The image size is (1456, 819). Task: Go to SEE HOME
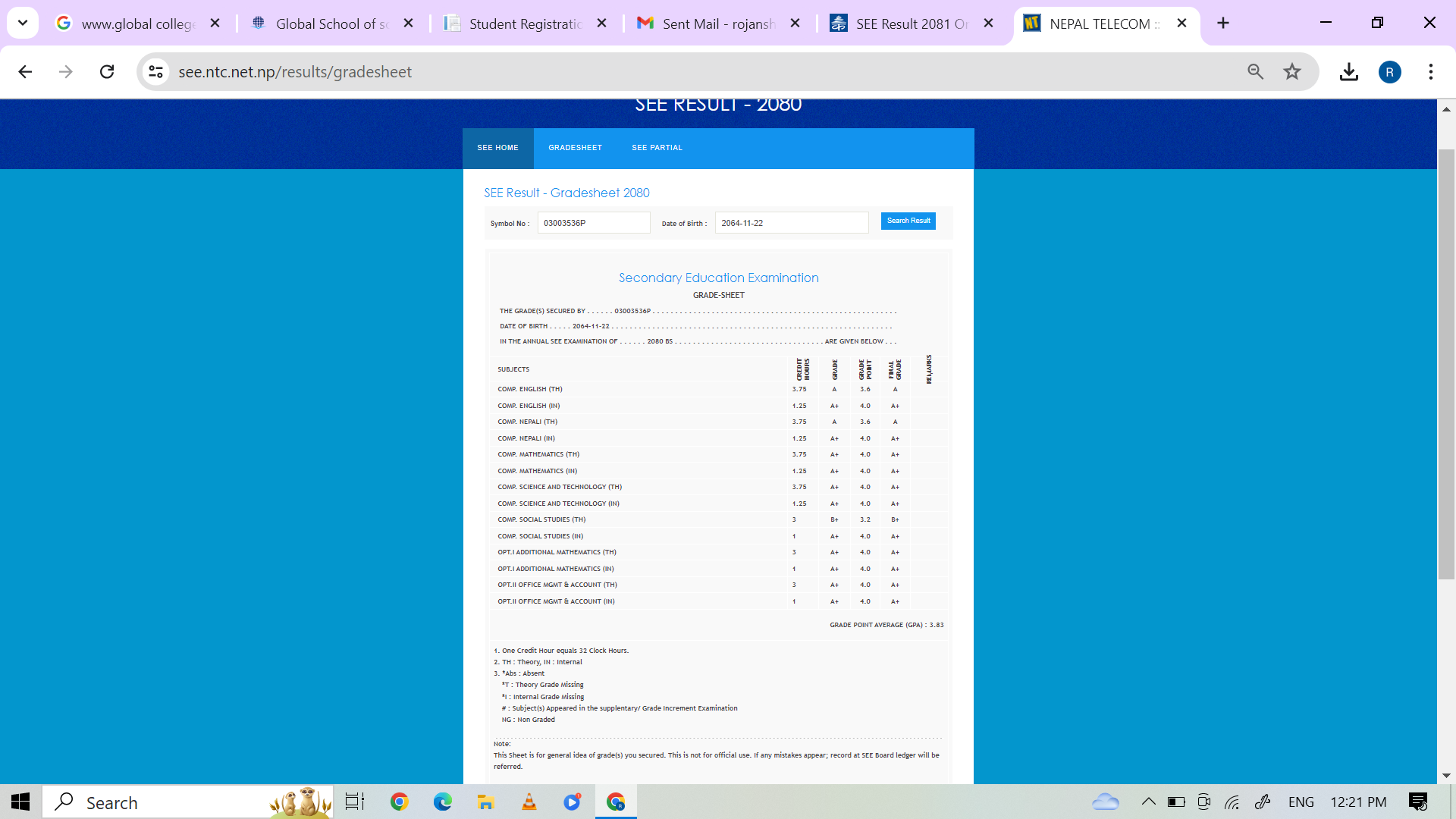coord(497,148)
